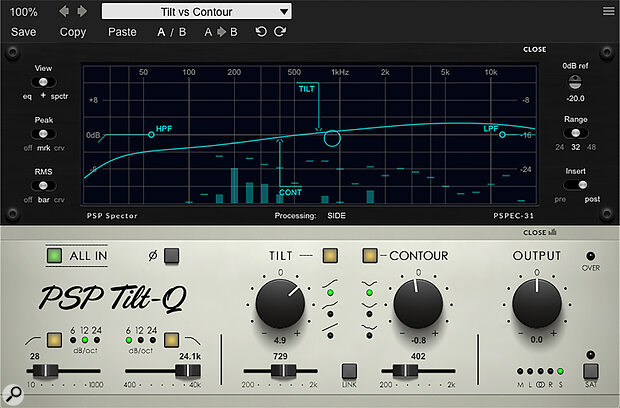Select the HPF node on the graph

click(151, 135)
